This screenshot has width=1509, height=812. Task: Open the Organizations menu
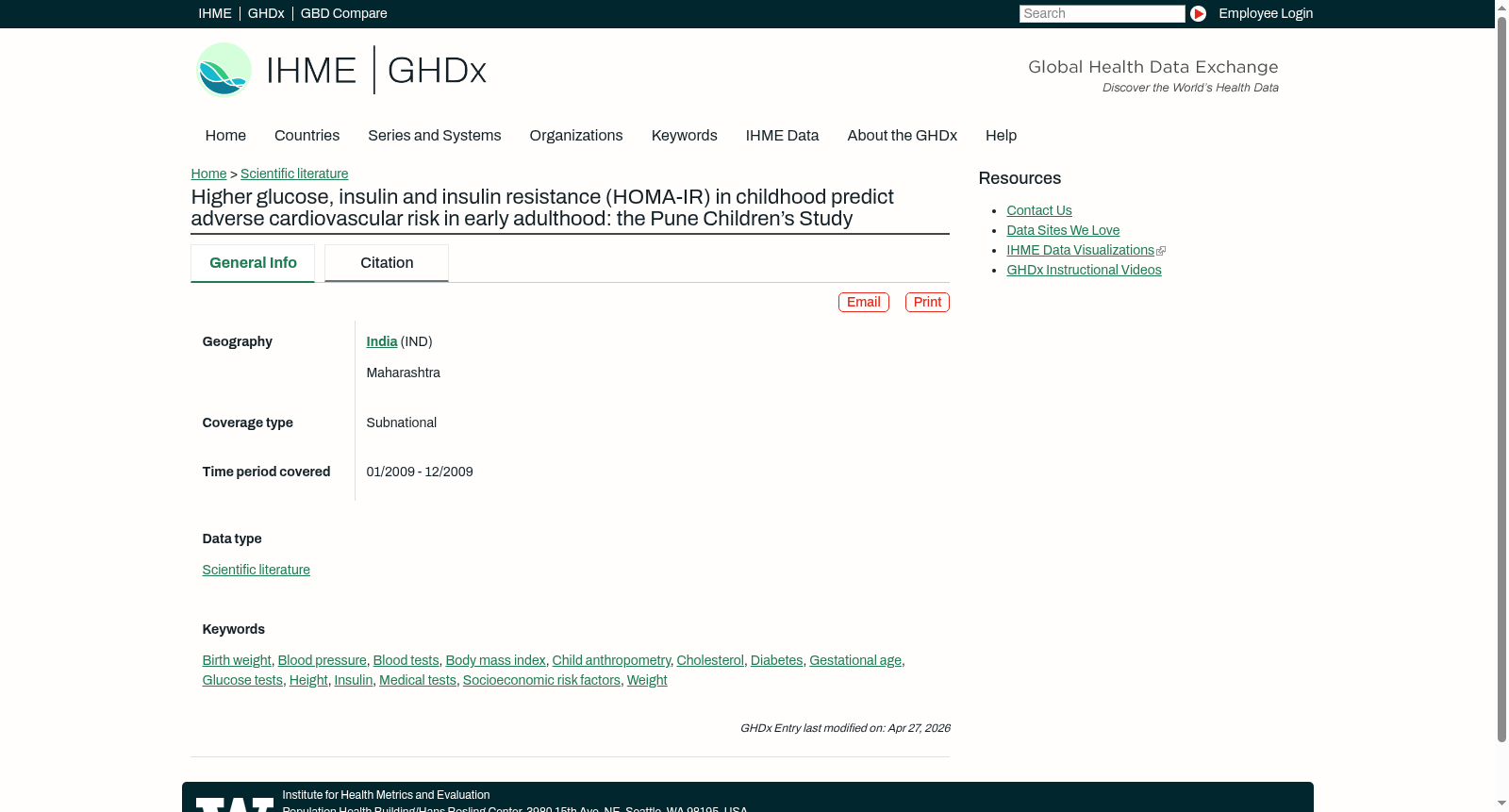[x=576, y=136]
